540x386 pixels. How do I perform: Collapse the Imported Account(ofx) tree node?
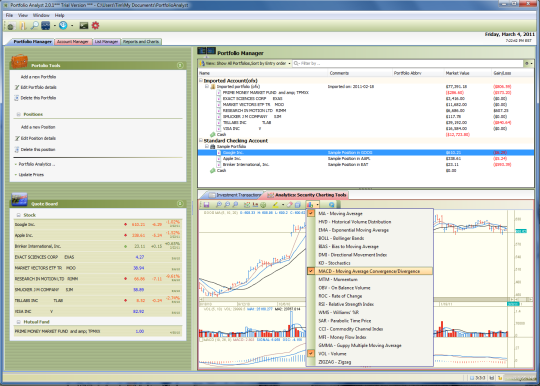tap(201, 80)
